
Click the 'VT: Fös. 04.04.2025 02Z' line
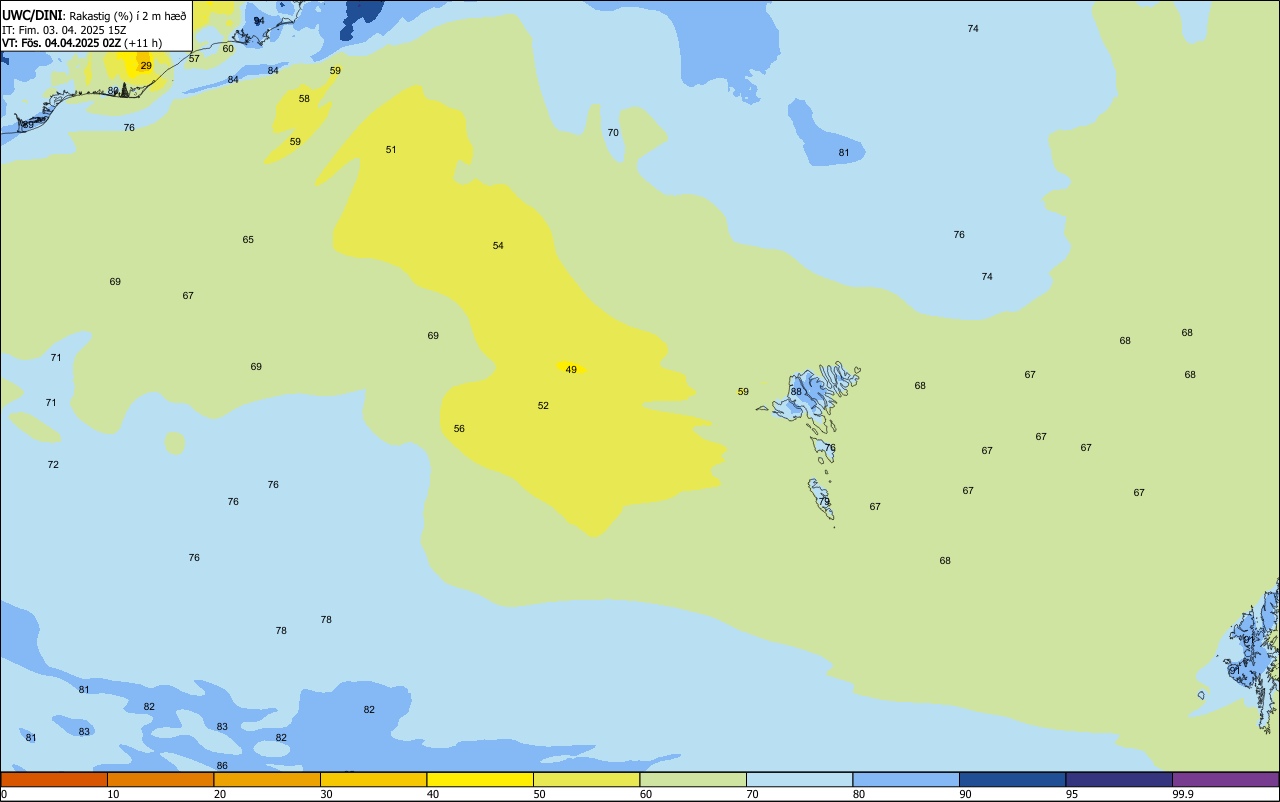(x=61, y=43)
